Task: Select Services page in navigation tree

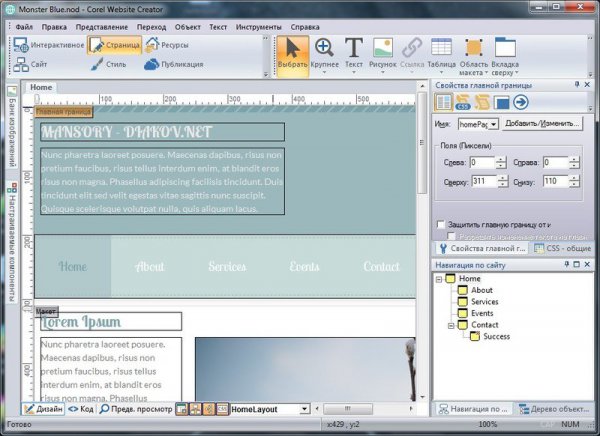Action: click(484, 302)
